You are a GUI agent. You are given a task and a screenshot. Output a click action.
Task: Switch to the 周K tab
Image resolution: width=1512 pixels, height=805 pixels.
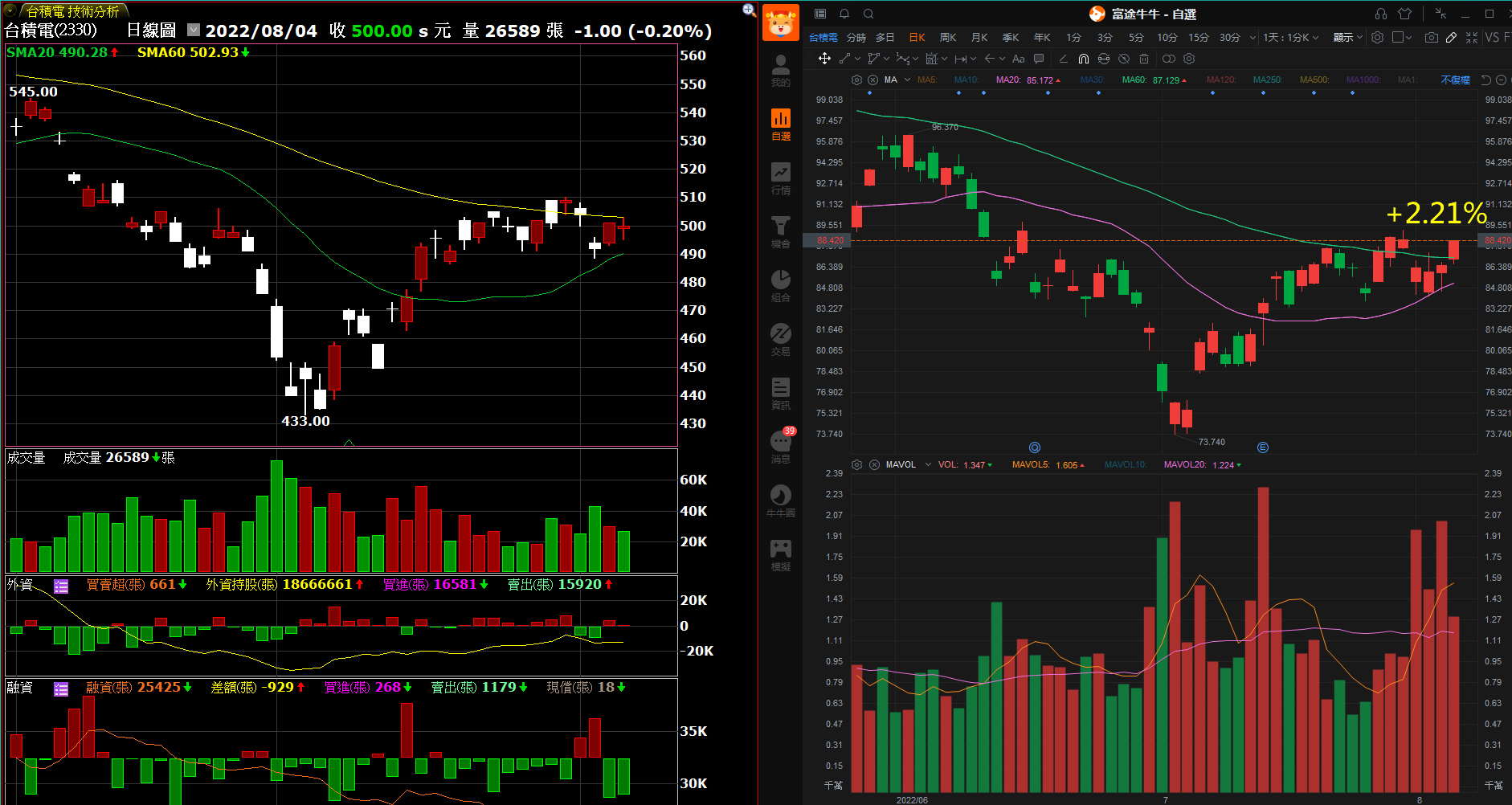948,37
